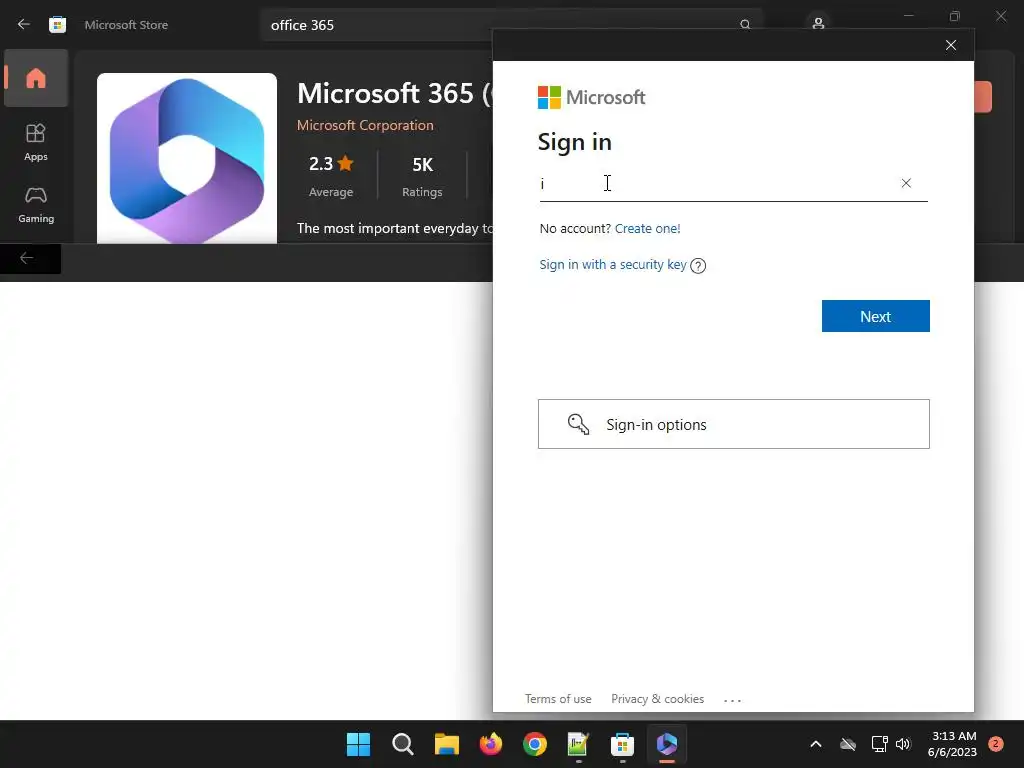This screenshot has height=768, width=1024.
Task: Open the user account profile icon
Action: (818, 24)
